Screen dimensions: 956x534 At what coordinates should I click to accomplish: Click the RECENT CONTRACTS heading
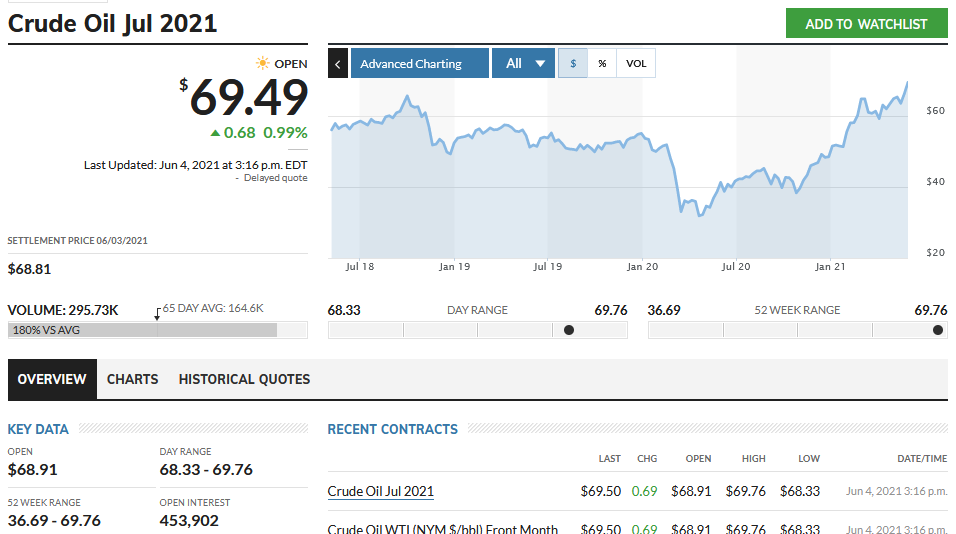point(393,429)
